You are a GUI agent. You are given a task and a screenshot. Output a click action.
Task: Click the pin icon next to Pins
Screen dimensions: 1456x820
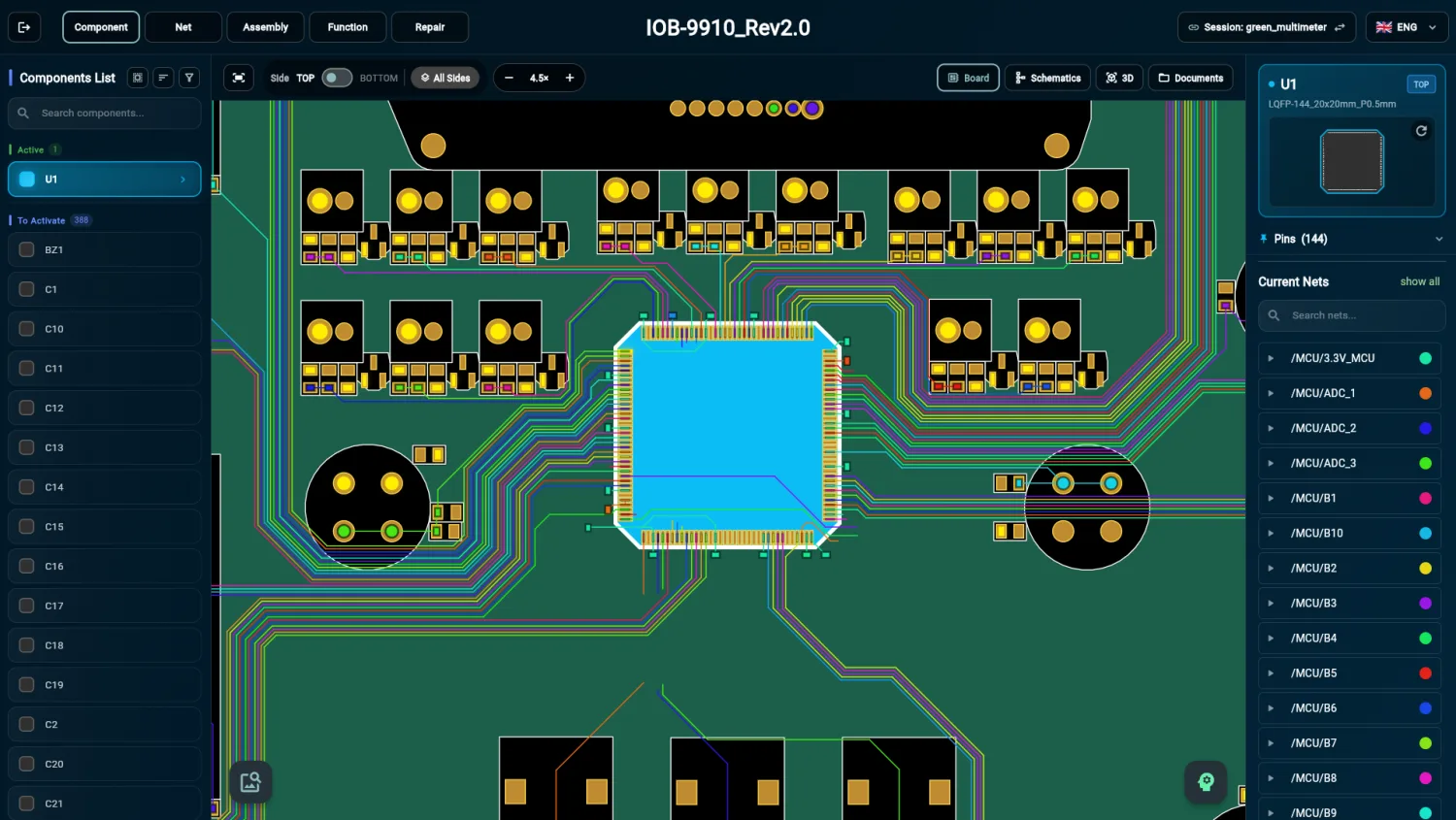pyautogui.click(x=1264, y=239)
